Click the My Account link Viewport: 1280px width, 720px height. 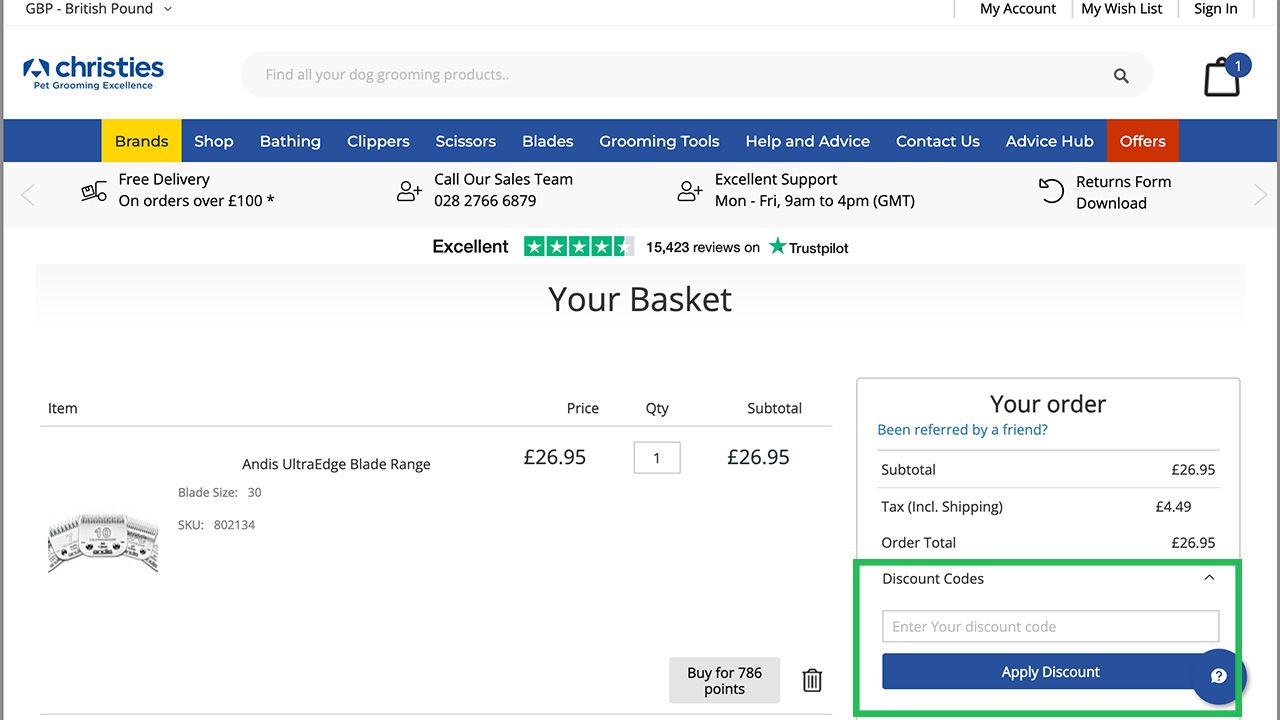1018,9
